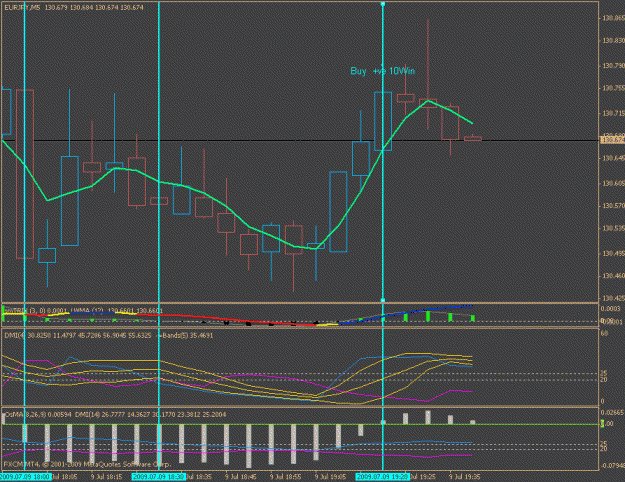Click the '9 Jul 18:55' time label
This screenshot has width=625, height=482.
tap(285, 477)
